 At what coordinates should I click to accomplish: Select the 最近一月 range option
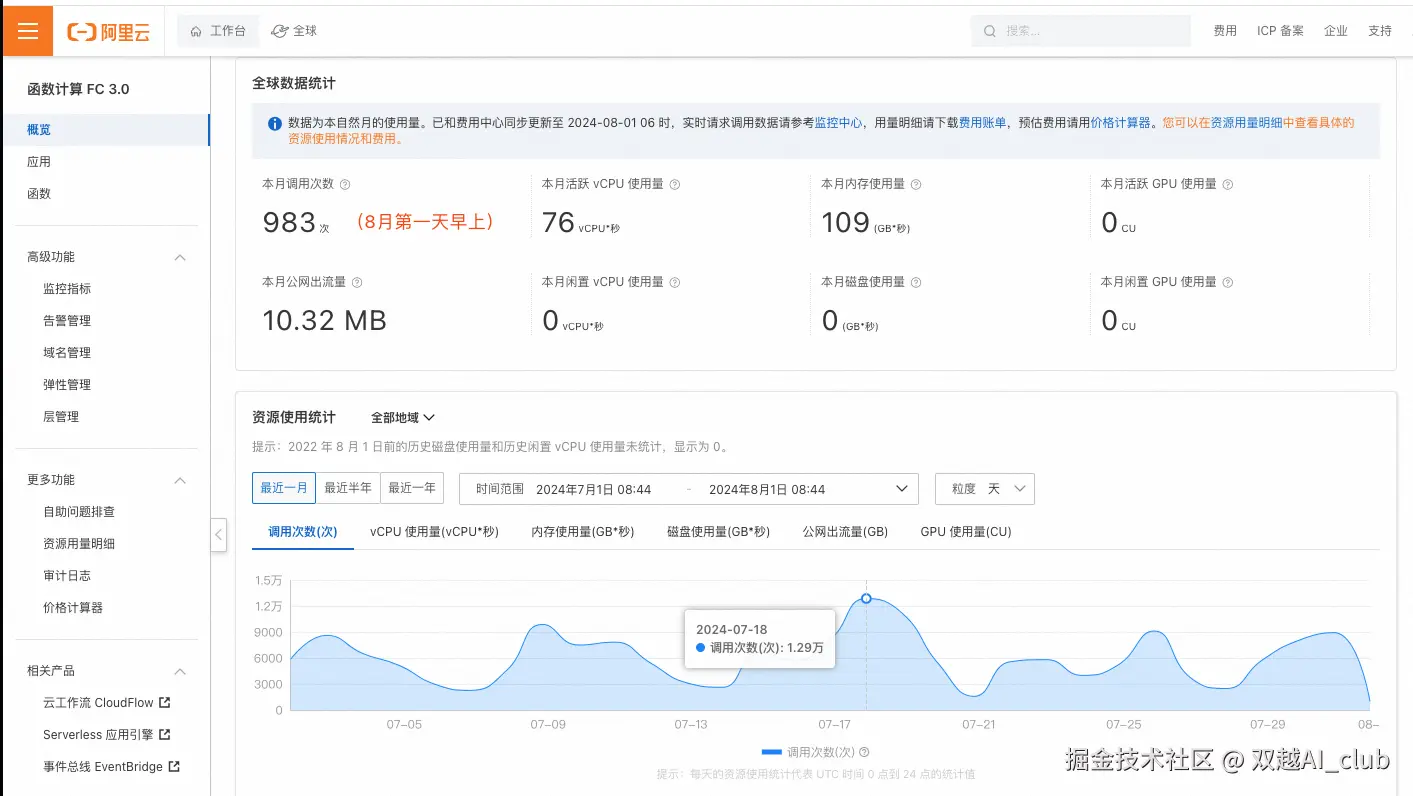pyautogui.click(x=284, y=488)
